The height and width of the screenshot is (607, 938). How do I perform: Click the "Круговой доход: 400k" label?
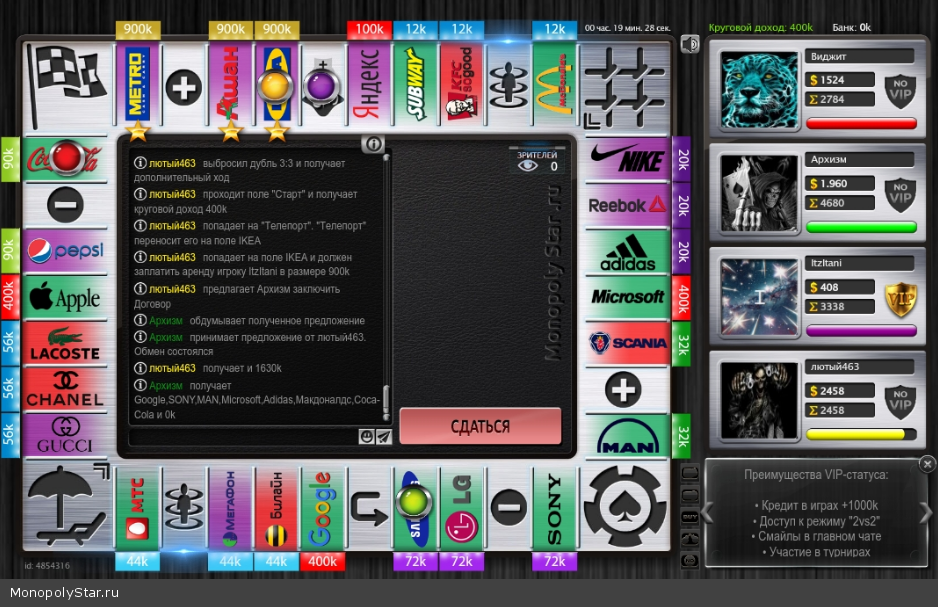click(760, 28)
